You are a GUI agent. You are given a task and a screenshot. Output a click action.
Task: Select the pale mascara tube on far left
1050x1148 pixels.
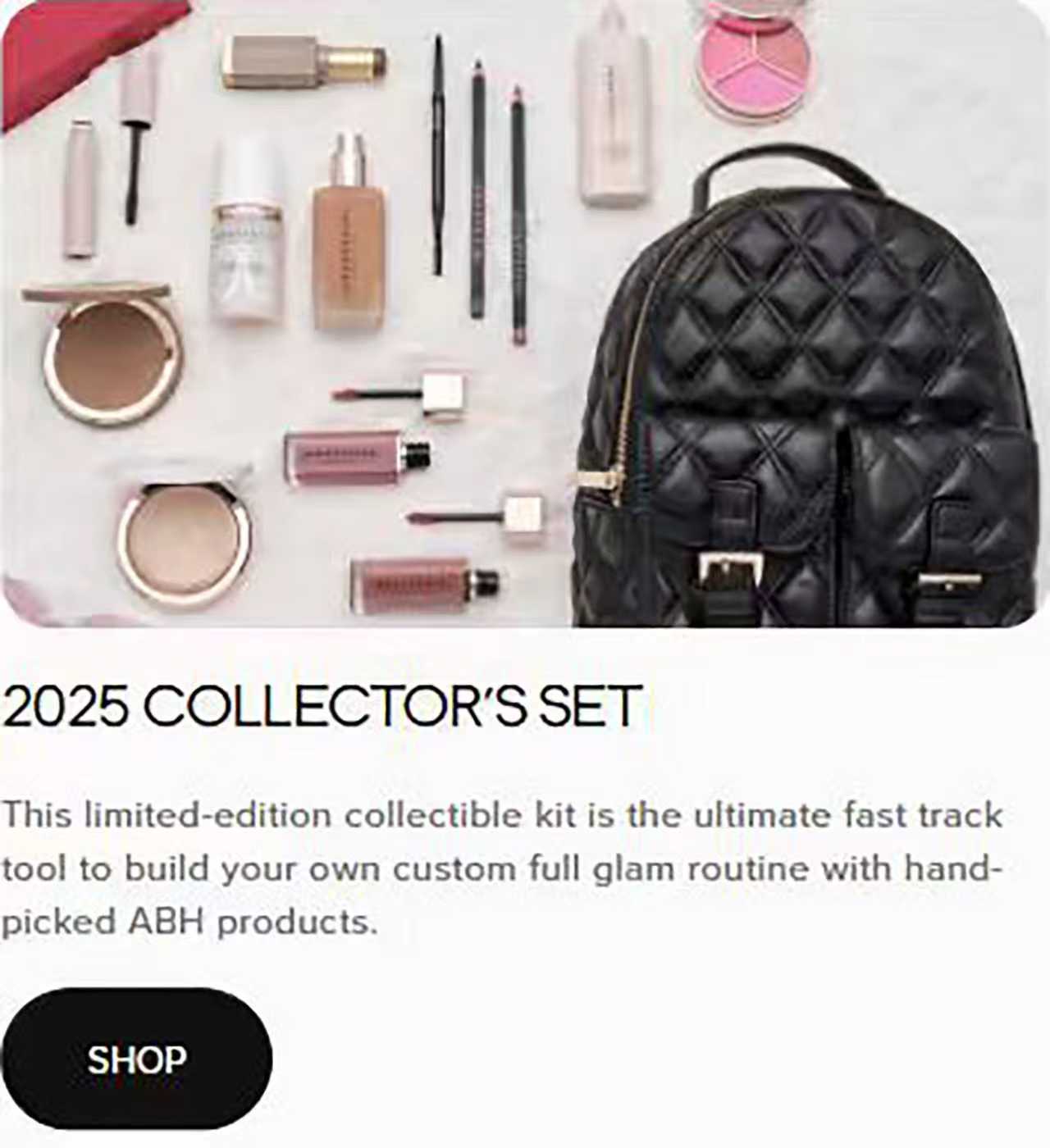(x=81, y=189)
